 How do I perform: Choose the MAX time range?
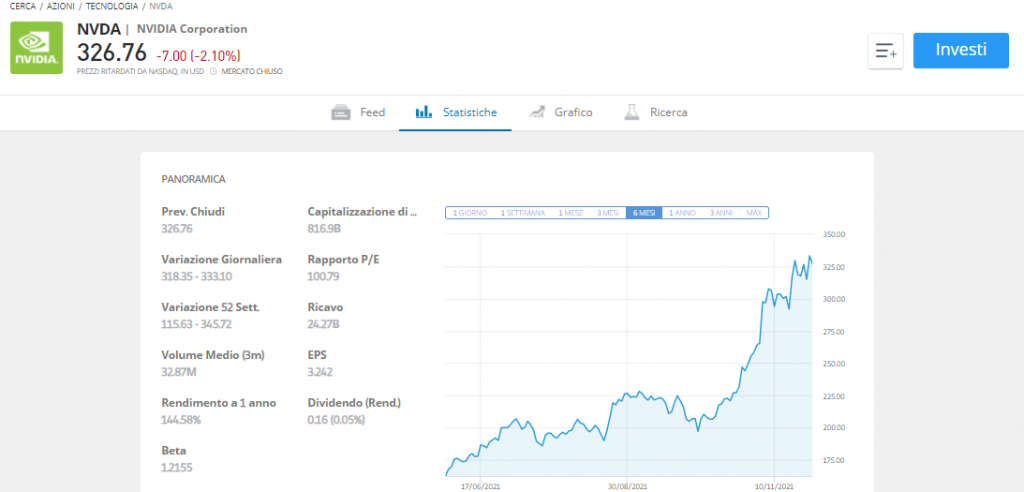[x=754, y=213]
